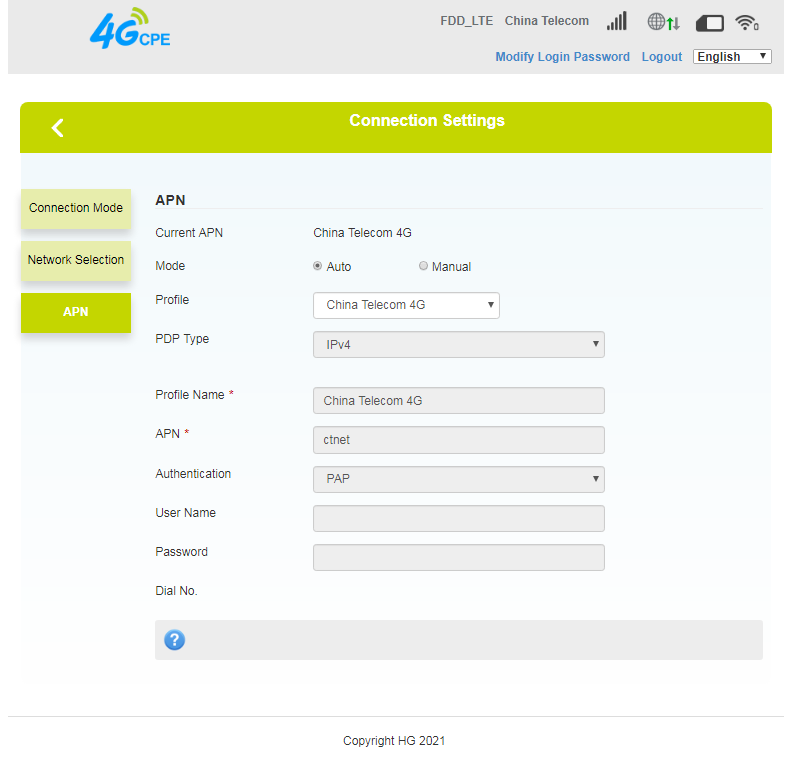Click the User Name input field
This screenshot has height=768, width=792.
[x=459, y=518]
